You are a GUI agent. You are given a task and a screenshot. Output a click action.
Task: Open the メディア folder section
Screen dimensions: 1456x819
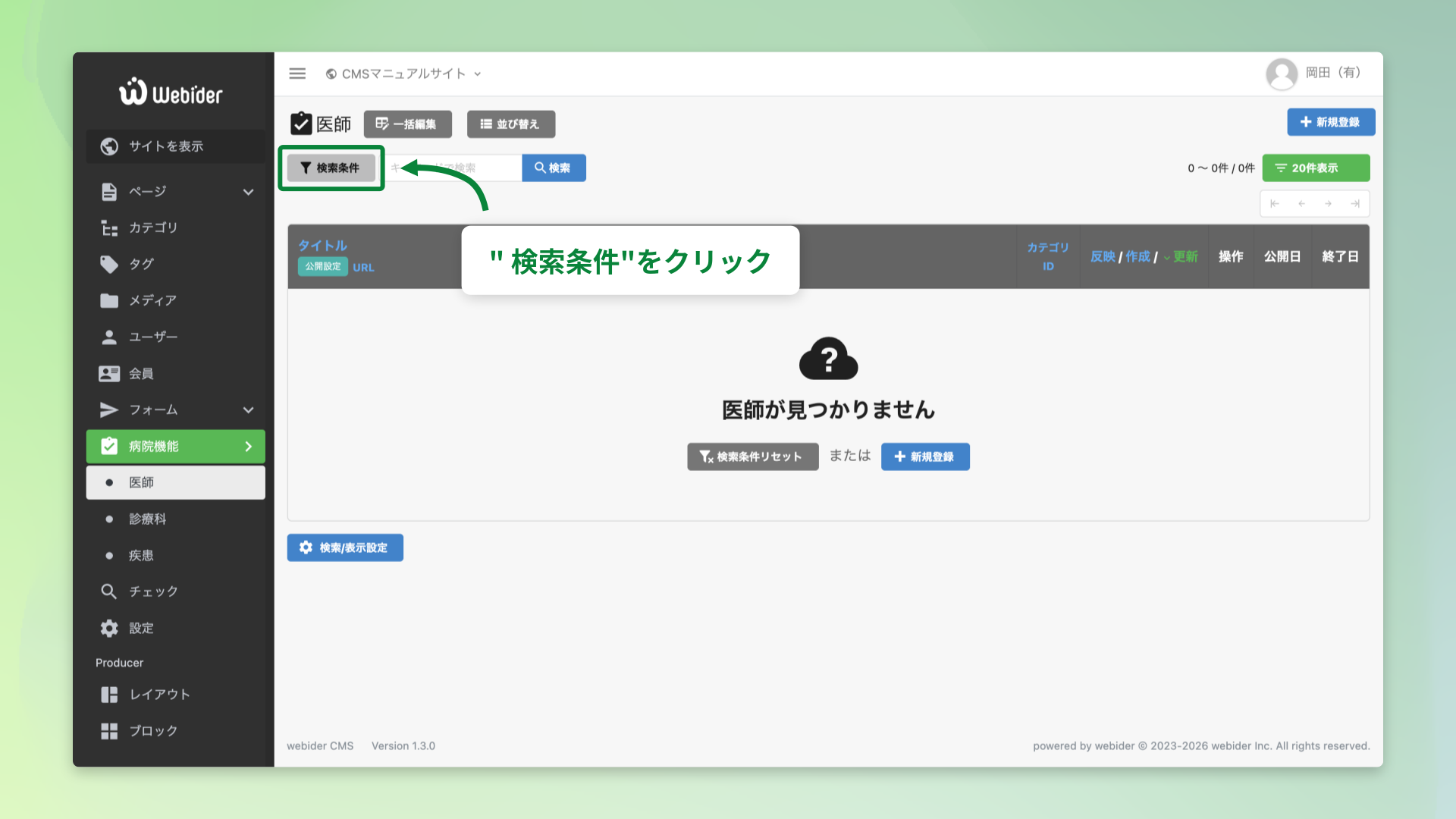pos(152,300)
